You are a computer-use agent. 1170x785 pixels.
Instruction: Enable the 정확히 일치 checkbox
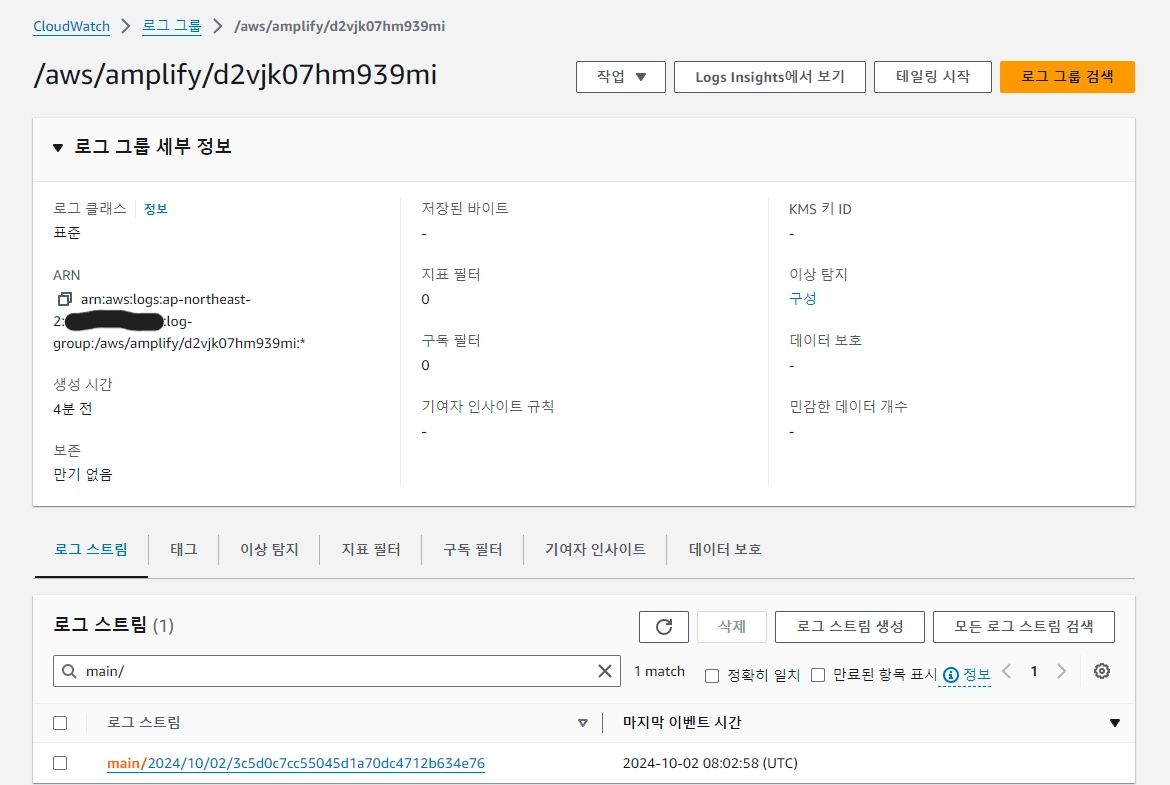[711, 674]
